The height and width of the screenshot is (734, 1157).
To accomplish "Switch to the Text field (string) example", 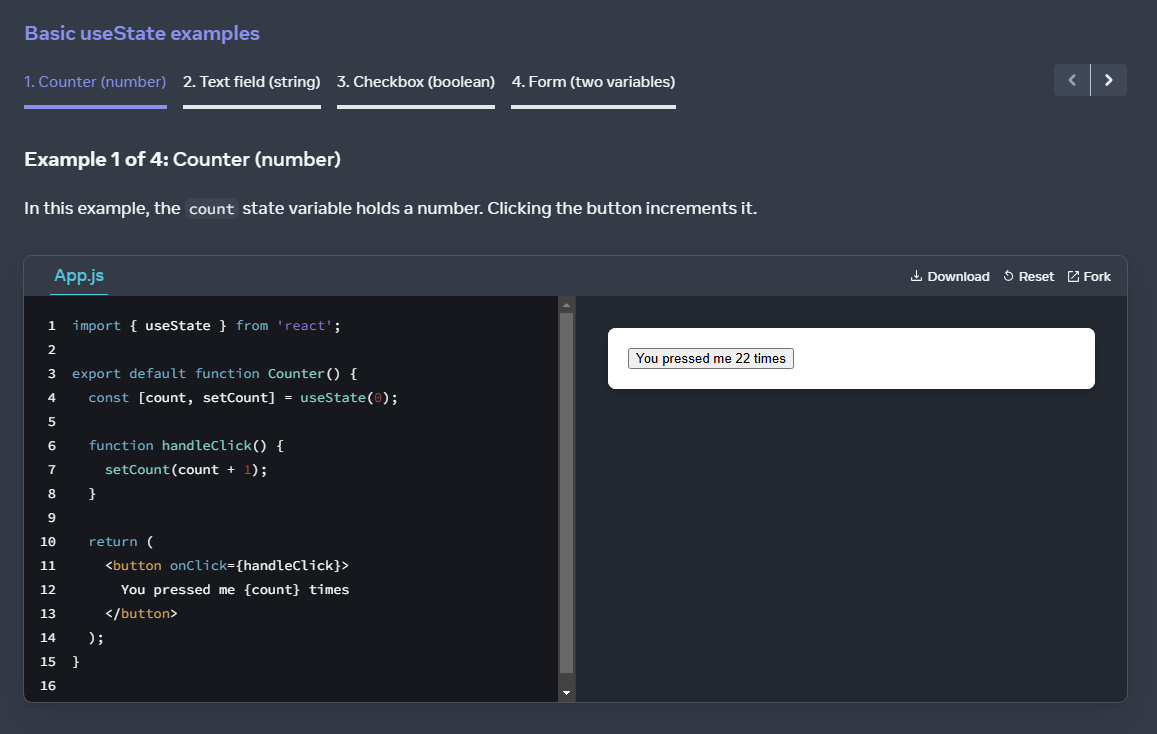I will tap(251, 81).
